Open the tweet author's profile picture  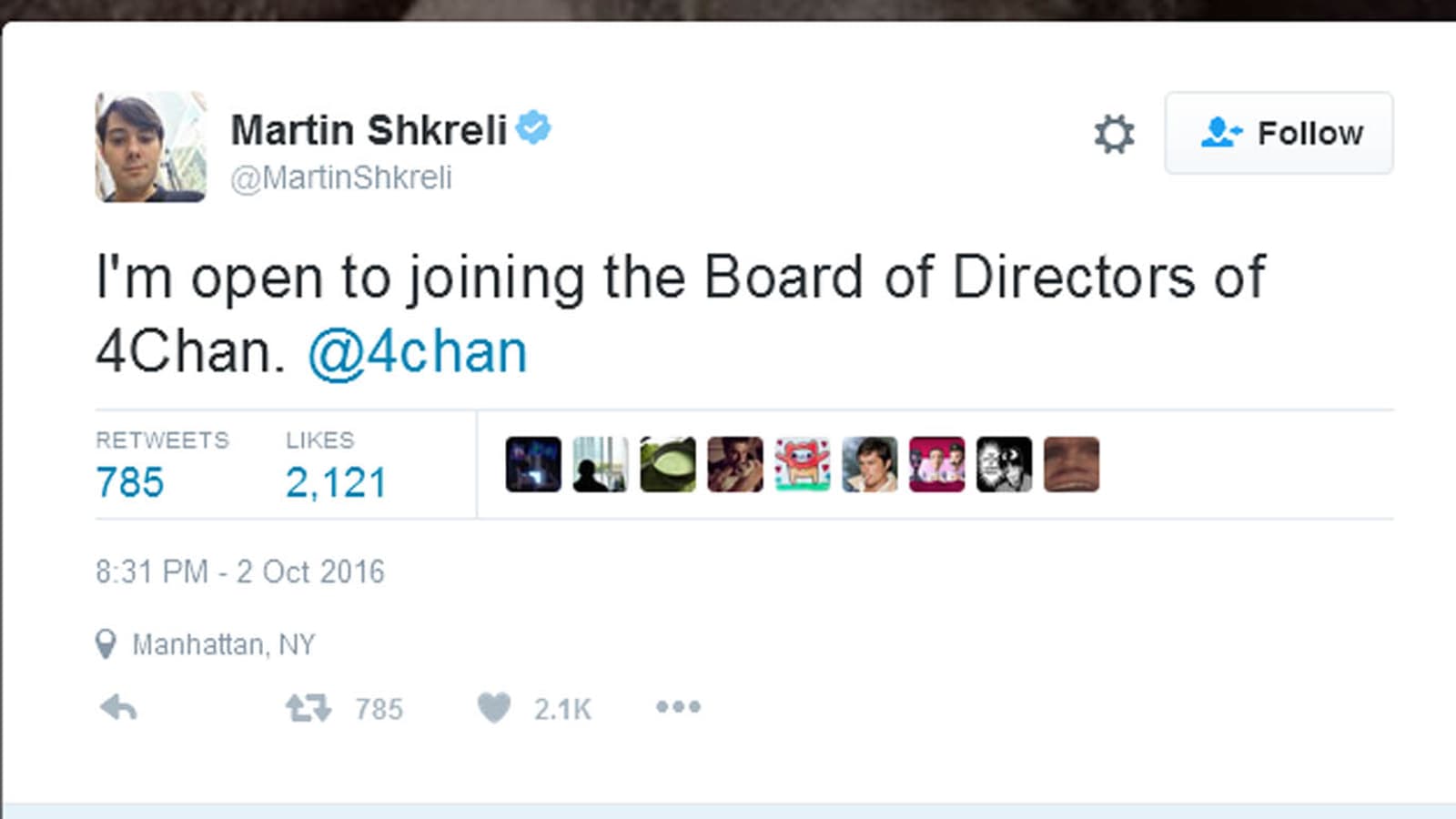tap(151, 147)
